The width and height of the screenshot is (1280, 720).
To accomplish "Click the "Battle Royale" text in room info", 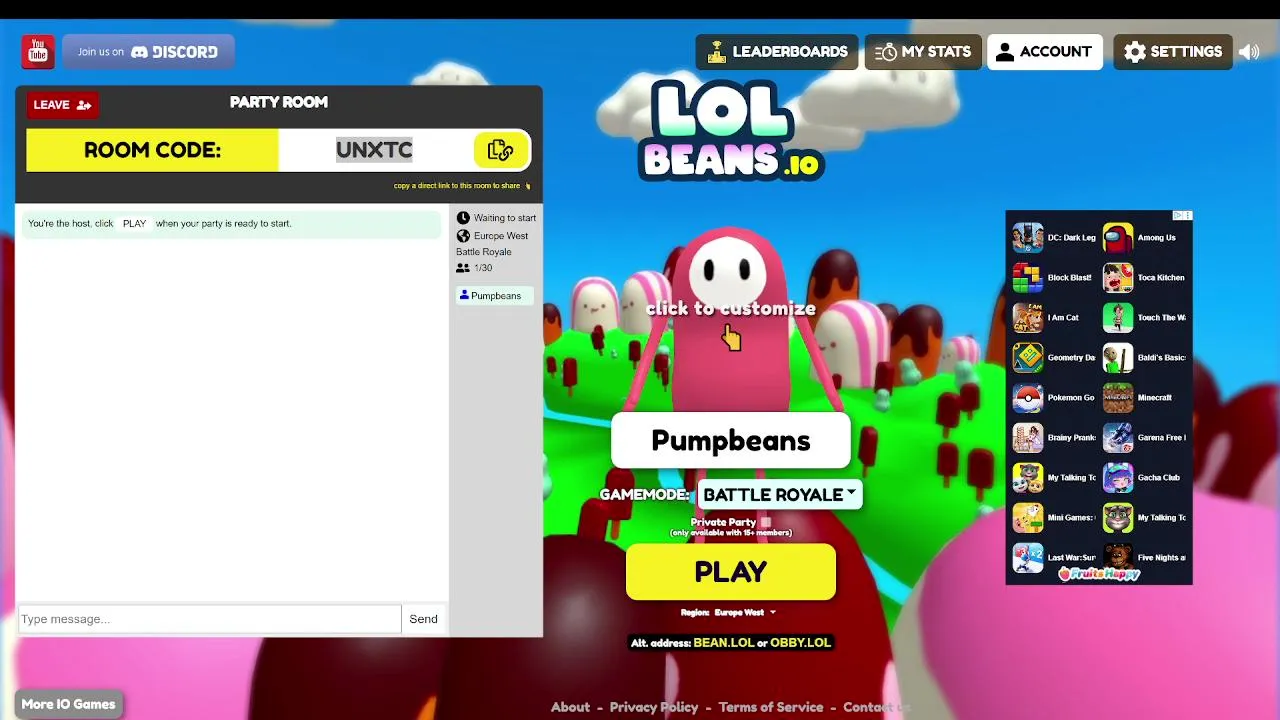I will [x=484, y=252].
